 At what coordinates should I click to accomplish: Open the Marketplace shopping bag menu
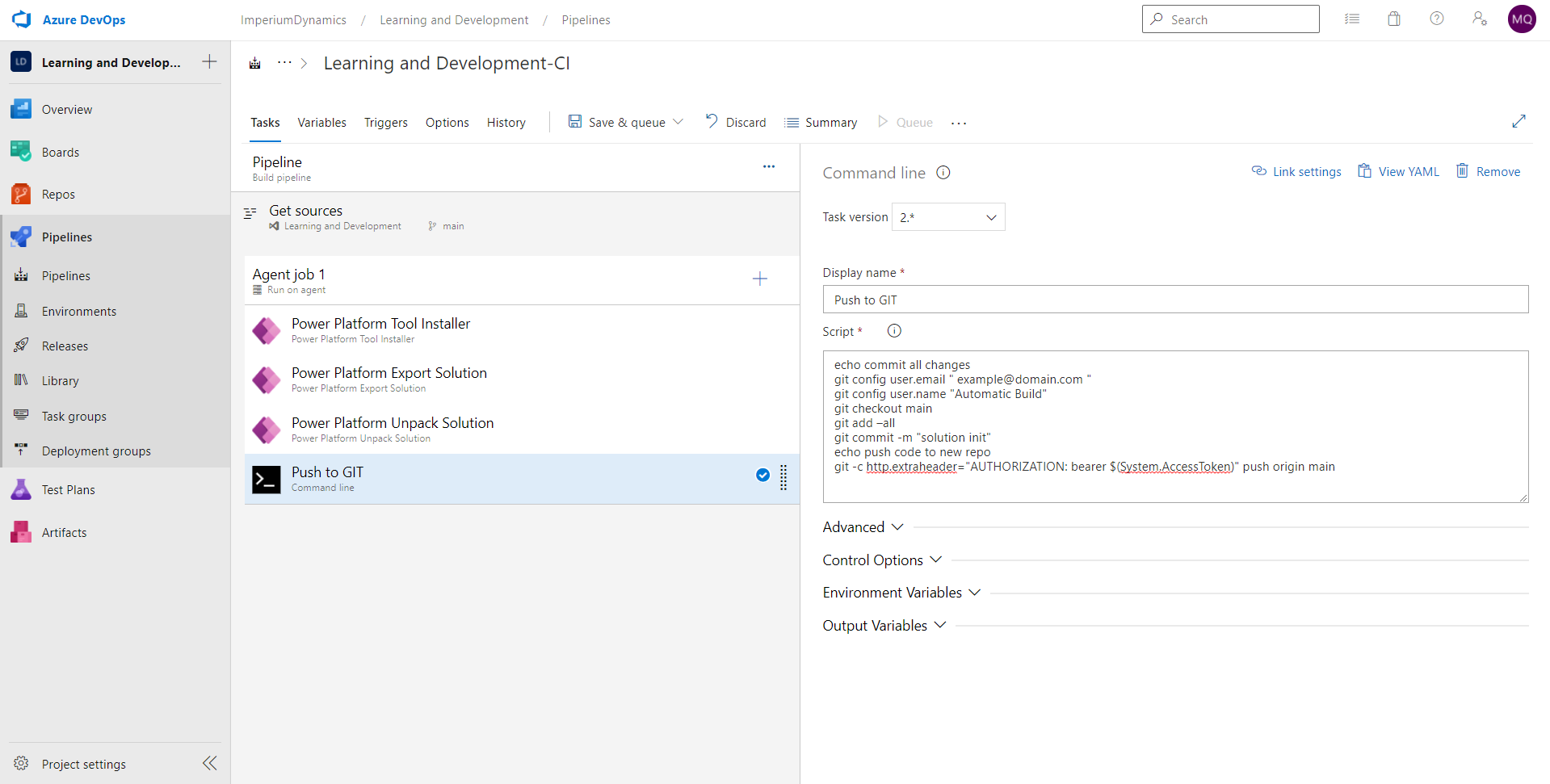tap(1394, 19)
